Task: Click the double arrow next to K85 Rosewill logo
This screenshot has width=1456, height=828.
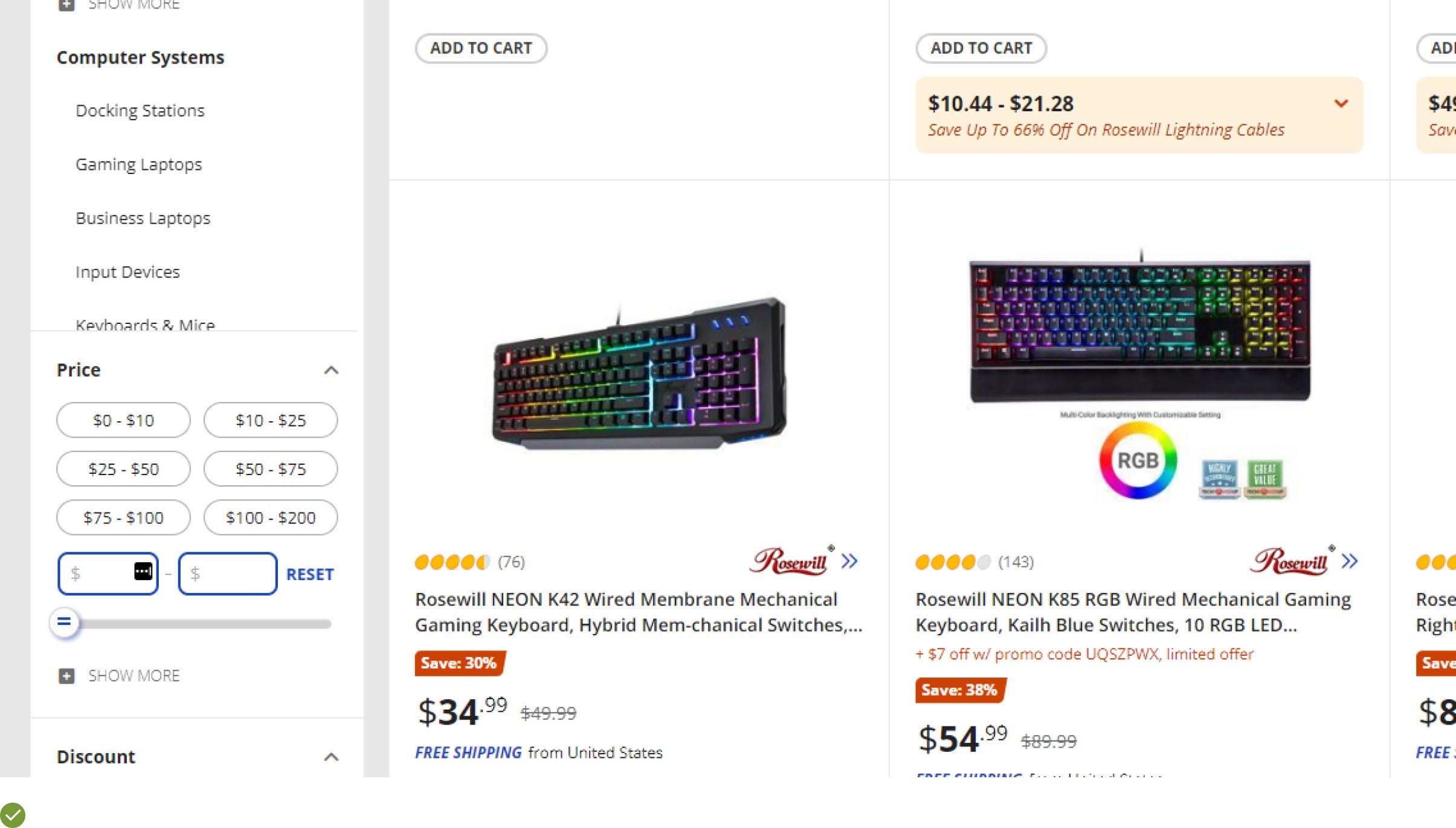Action: tap(1350, 561)
